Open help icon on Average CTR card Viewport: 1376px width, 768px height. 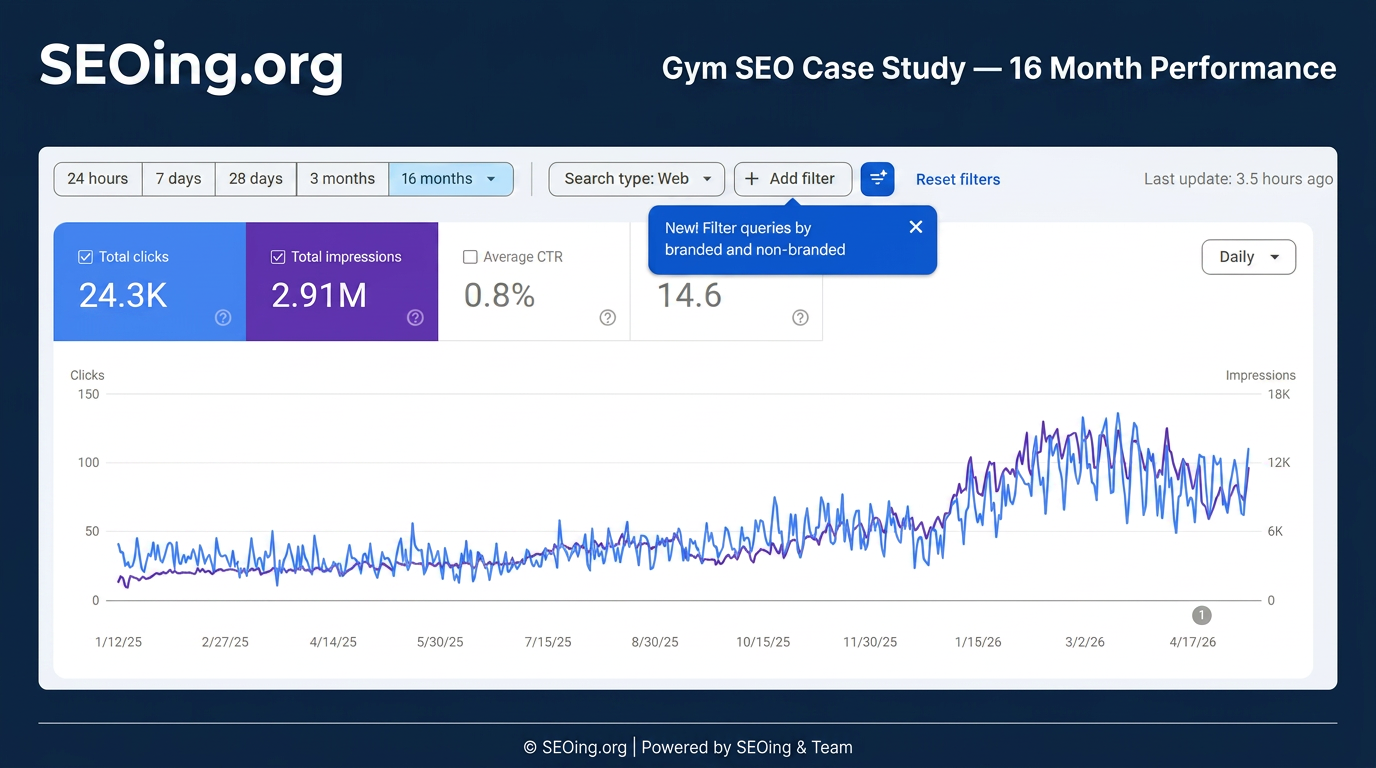tap(607, 317)
